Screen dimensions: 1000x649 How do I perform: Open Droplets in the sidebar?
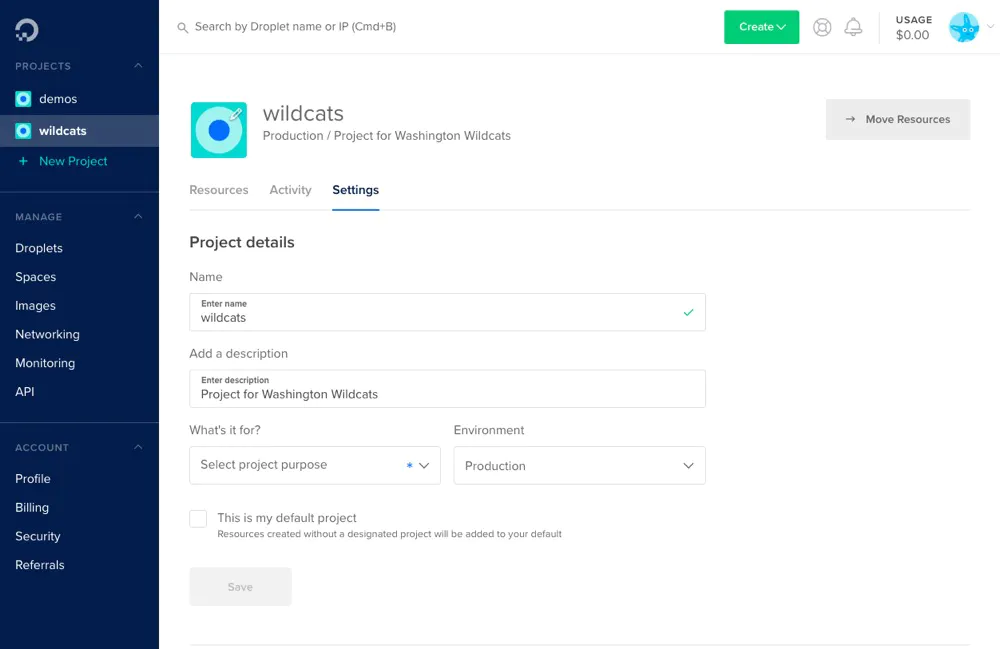coord(39,248)
